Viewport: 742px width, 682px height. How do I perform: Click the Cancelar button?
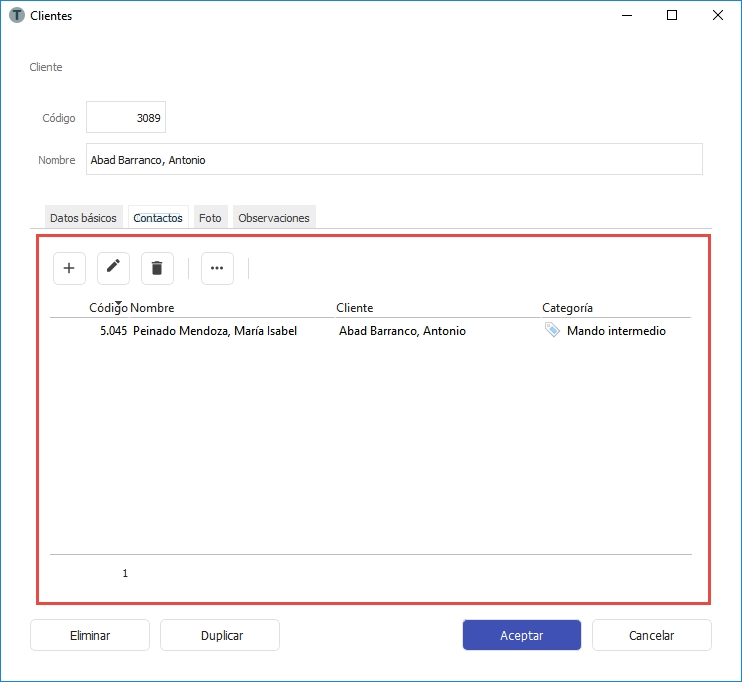[651, 635]
